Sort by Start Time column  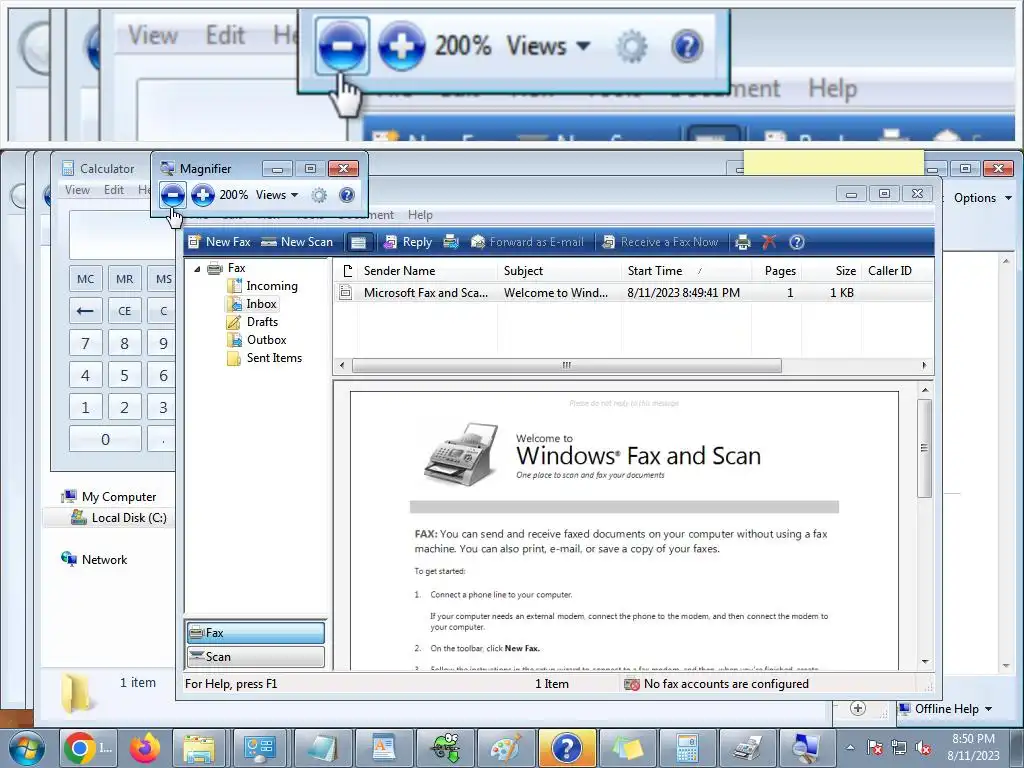coord(686,270)
